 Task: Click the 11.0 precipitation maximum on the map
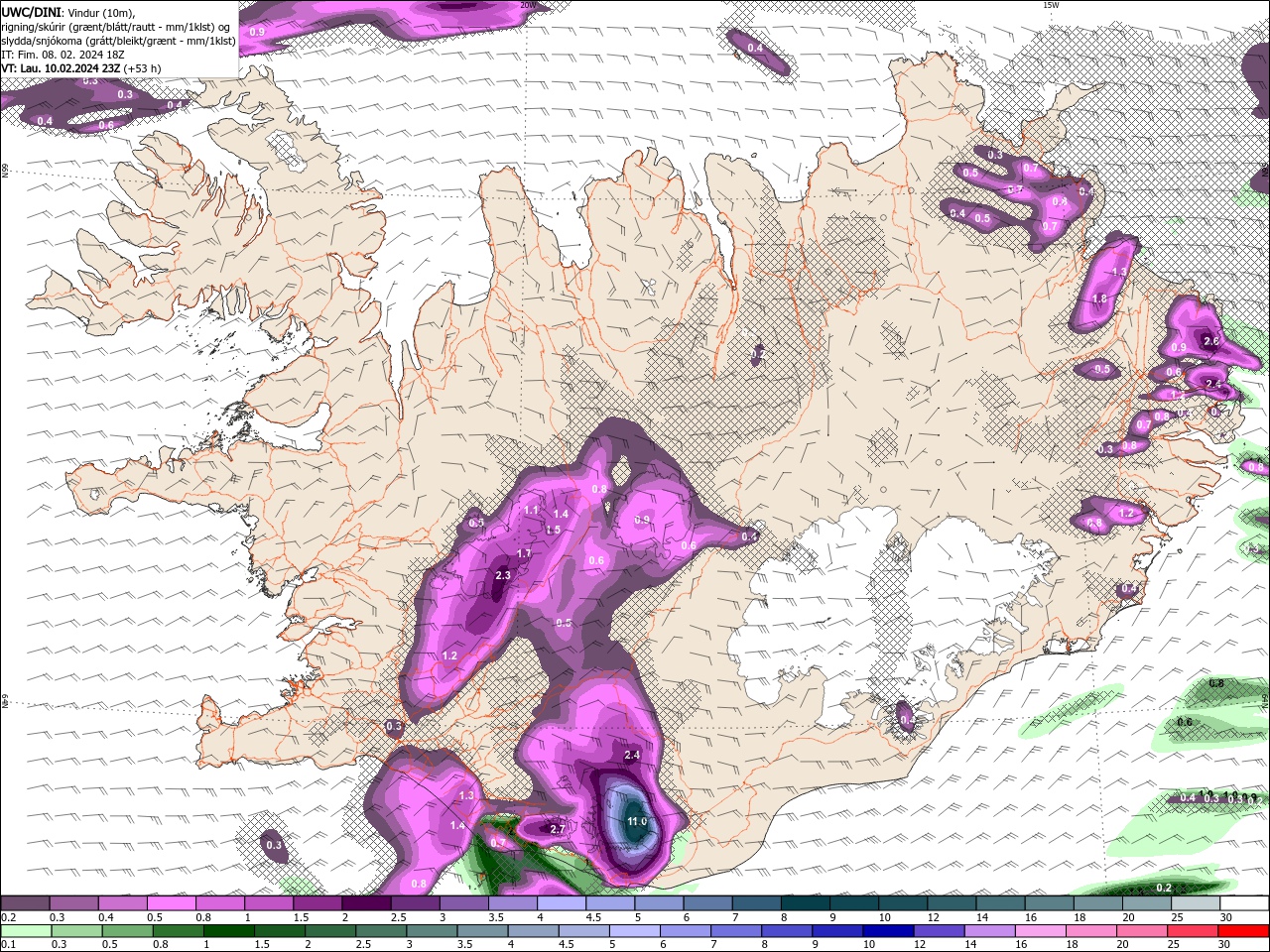point(637,821)
